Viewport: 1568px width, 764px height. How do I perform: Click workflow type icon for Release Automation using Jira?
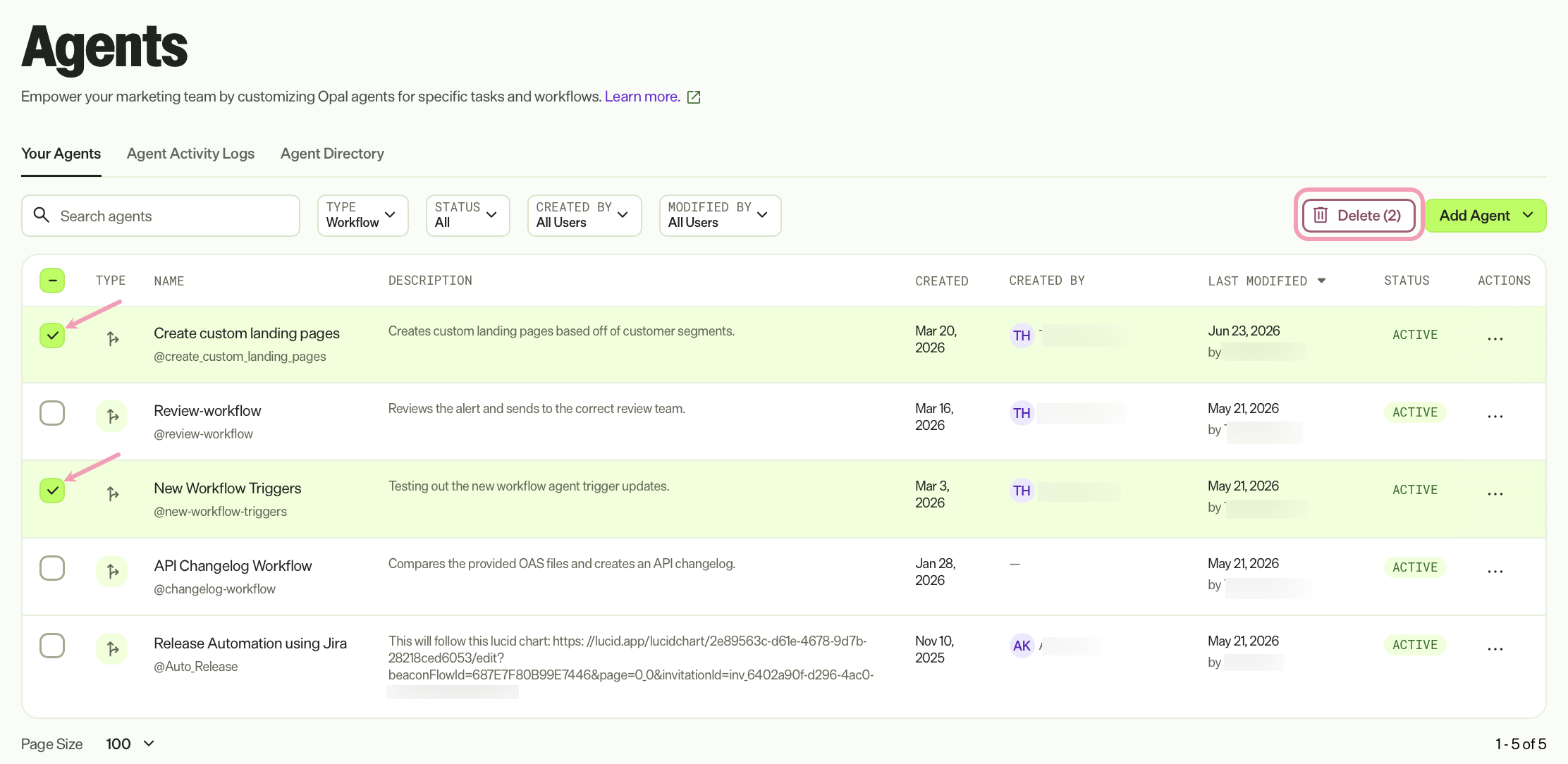click(112, 649)
